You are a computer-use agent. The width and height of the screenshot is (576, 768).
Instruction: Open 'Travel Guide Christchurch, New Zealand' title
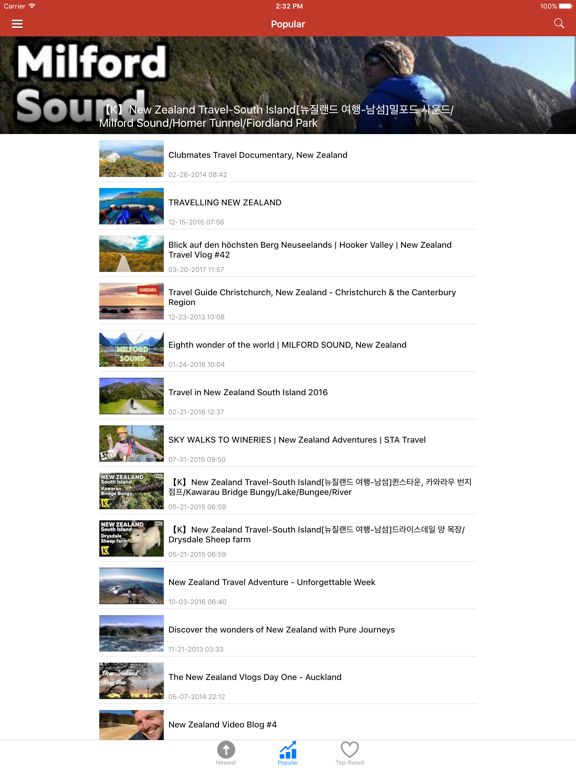point(312,297)
